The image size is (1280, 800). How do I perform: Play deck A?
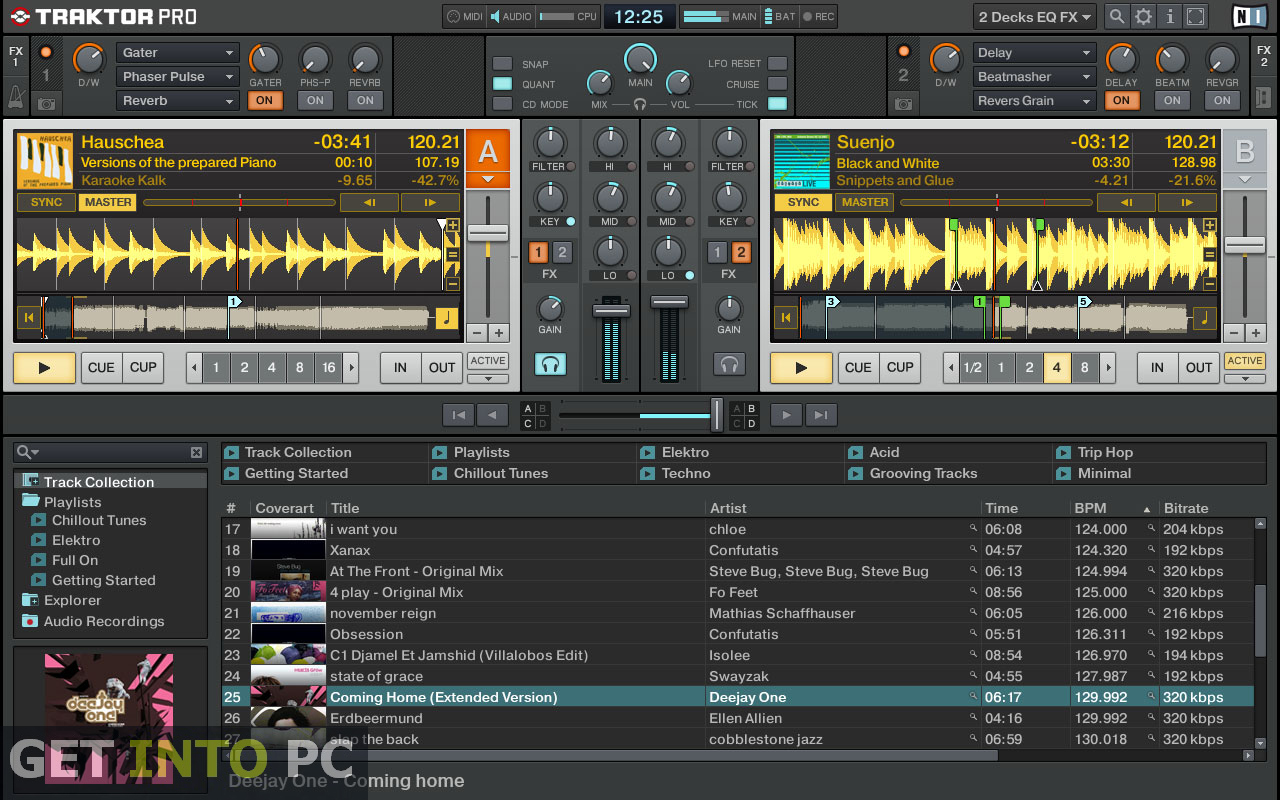44,367
